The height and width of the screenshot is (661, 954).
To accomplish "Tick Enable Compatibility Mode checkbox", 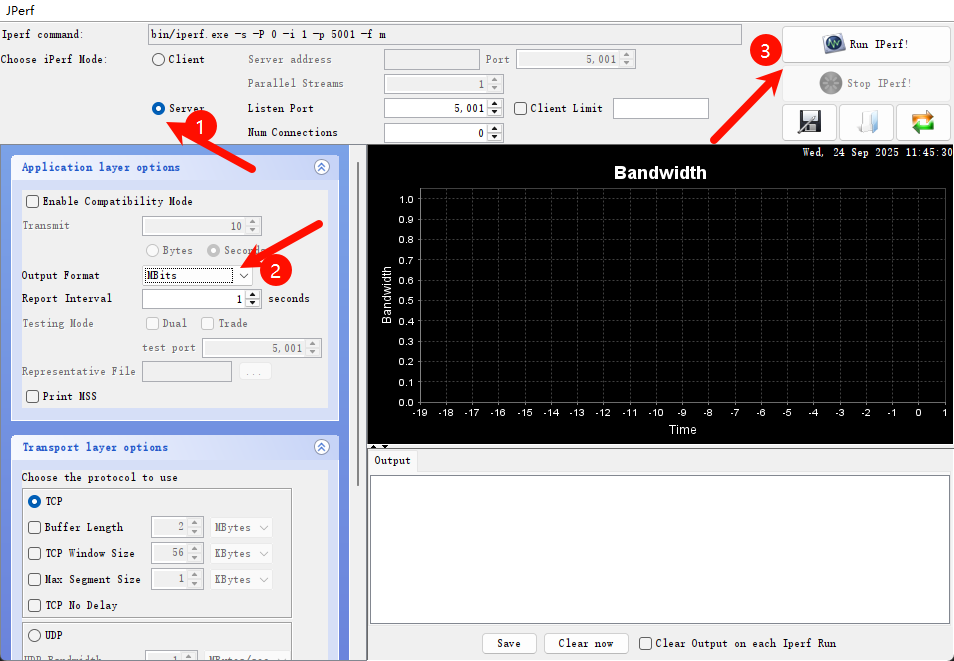I will coord(33,202).
